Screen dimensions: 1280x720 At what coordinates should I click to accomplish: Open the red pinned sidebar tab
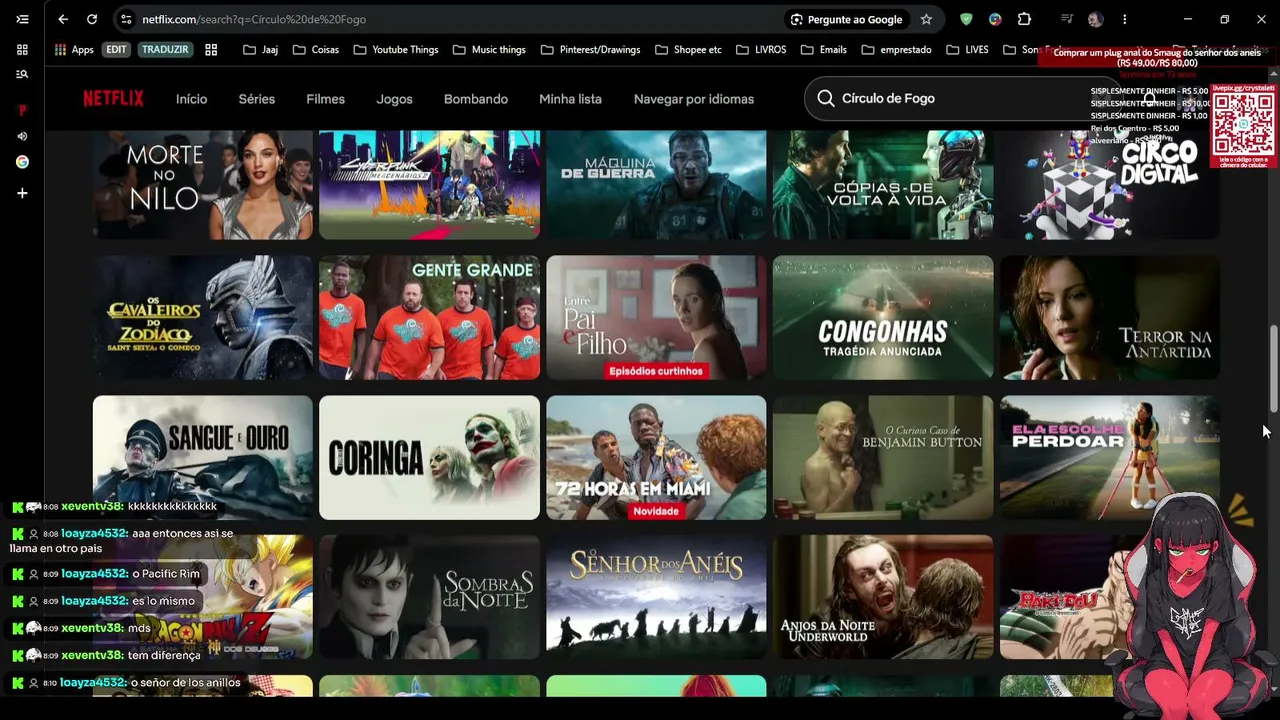[x=22, y=110]
